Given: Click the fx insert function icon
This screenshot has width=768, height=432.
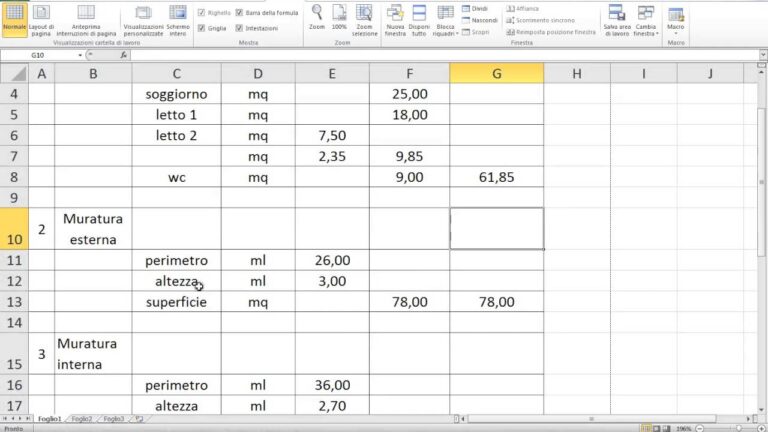Looking at the screenshot, I should point(123,55).
